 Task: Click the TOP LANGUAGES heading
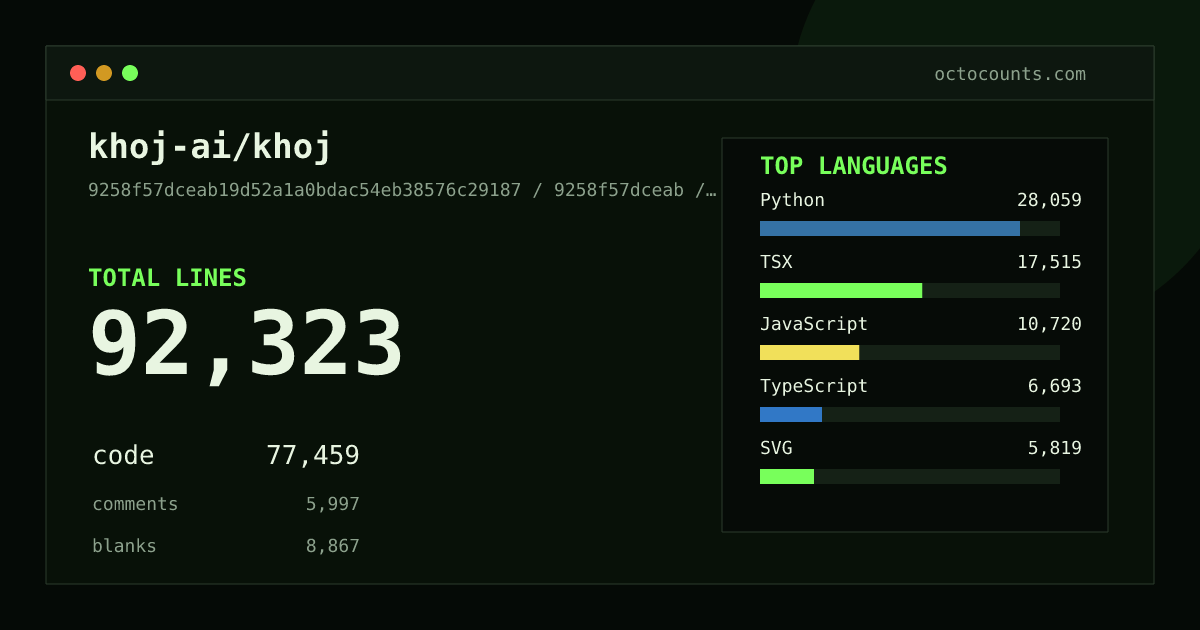point(854,166)
